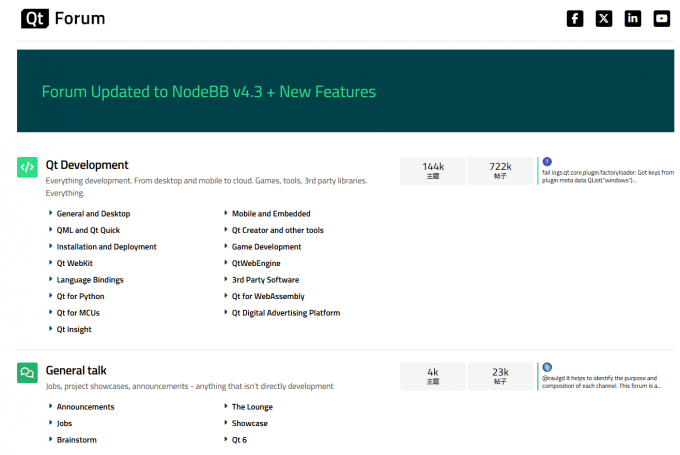Open the X (Twitter) social icon
The width and height of the screenshot is (680, 455).
(604, 18)
